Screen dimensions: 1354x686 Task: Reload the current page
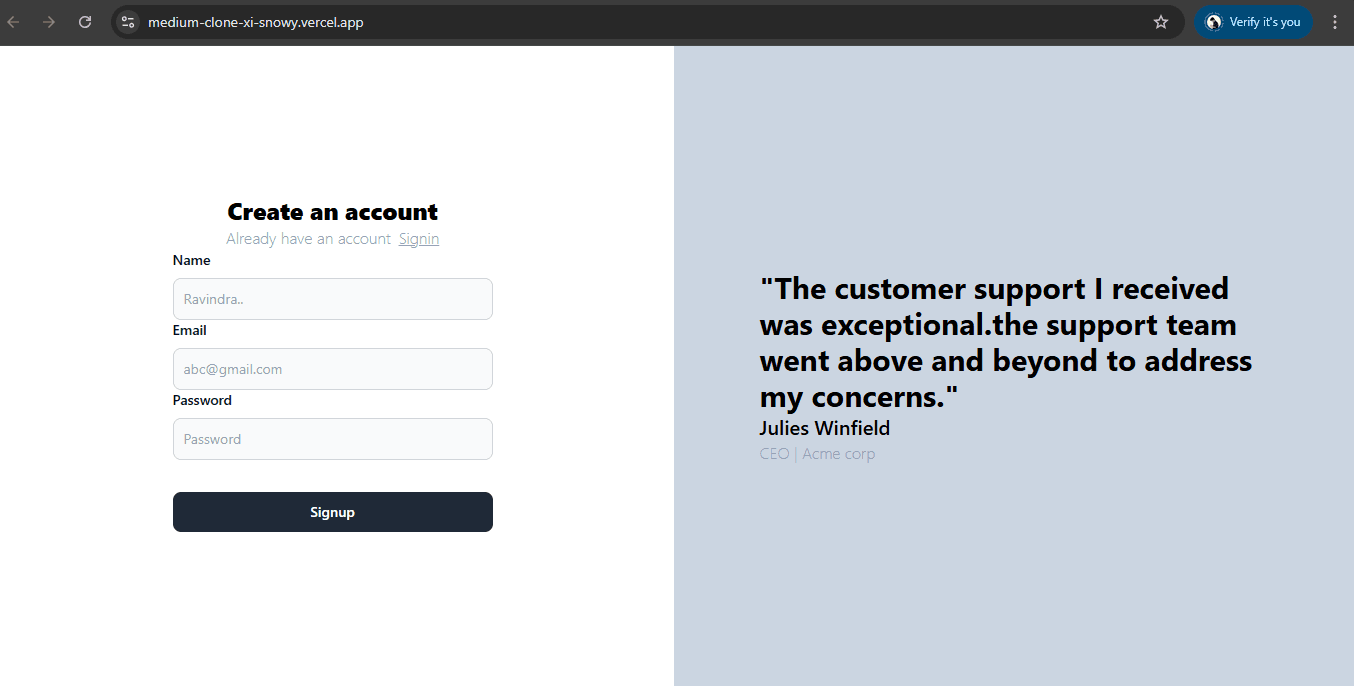(85, 22)
